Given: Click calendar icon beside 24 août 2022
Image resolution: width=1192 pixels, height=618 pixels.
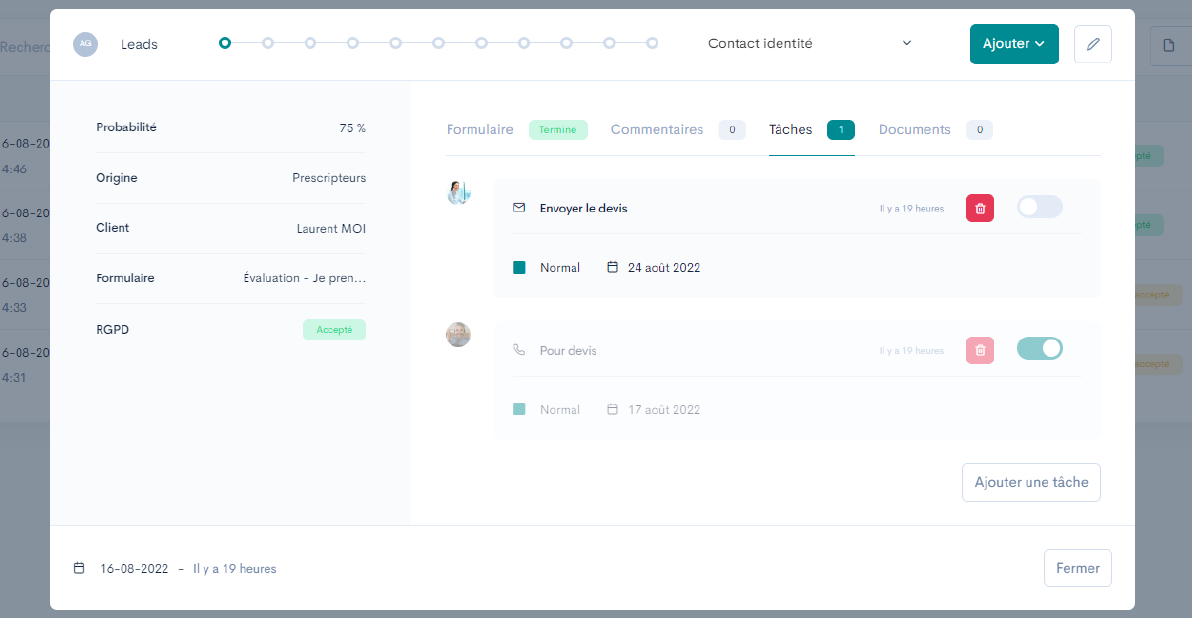Looking at the screenshot, I should 612,267.
